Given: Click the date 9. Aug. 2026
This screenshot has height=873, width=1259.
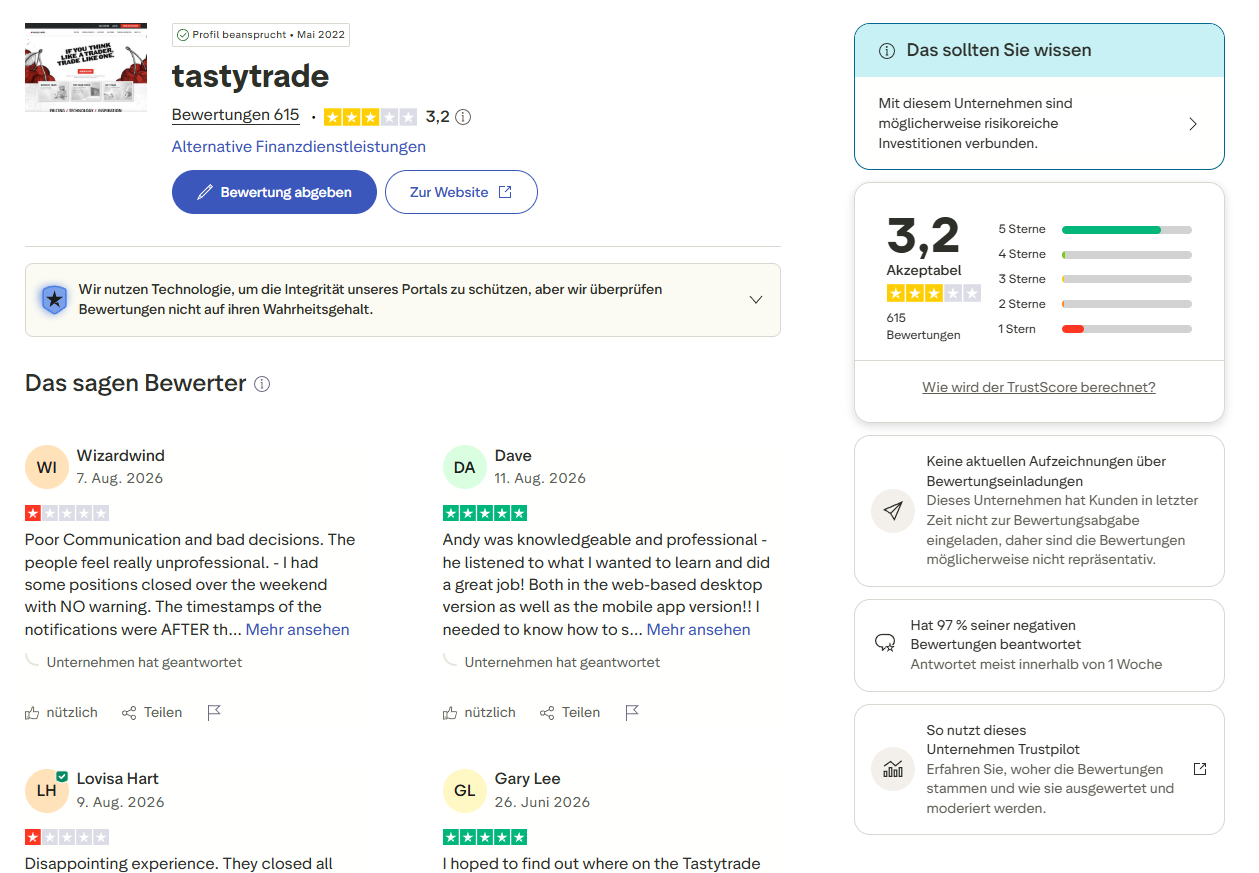Looking at the screenshot, I should coord(121,802).
